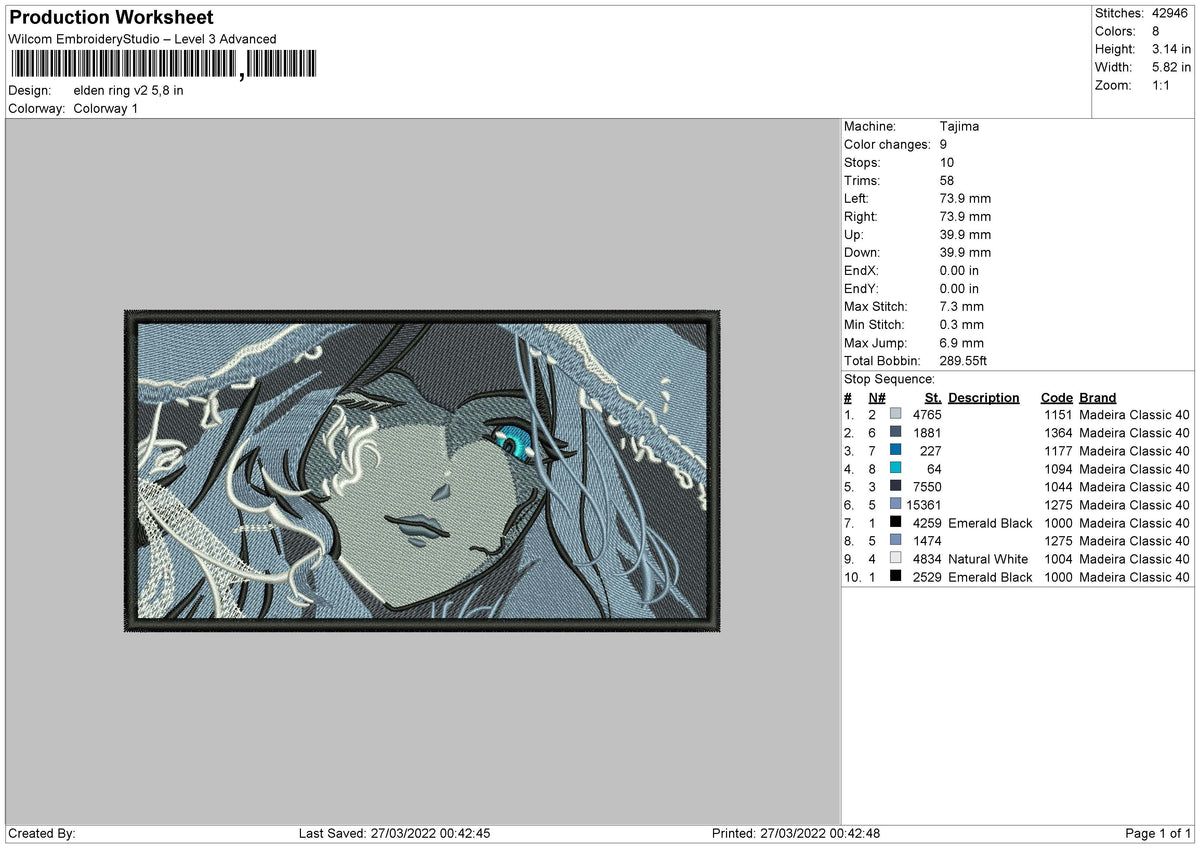Select the stitches count 42946
This screenshot has height=848, width=1200.
tap(1171, 13)
